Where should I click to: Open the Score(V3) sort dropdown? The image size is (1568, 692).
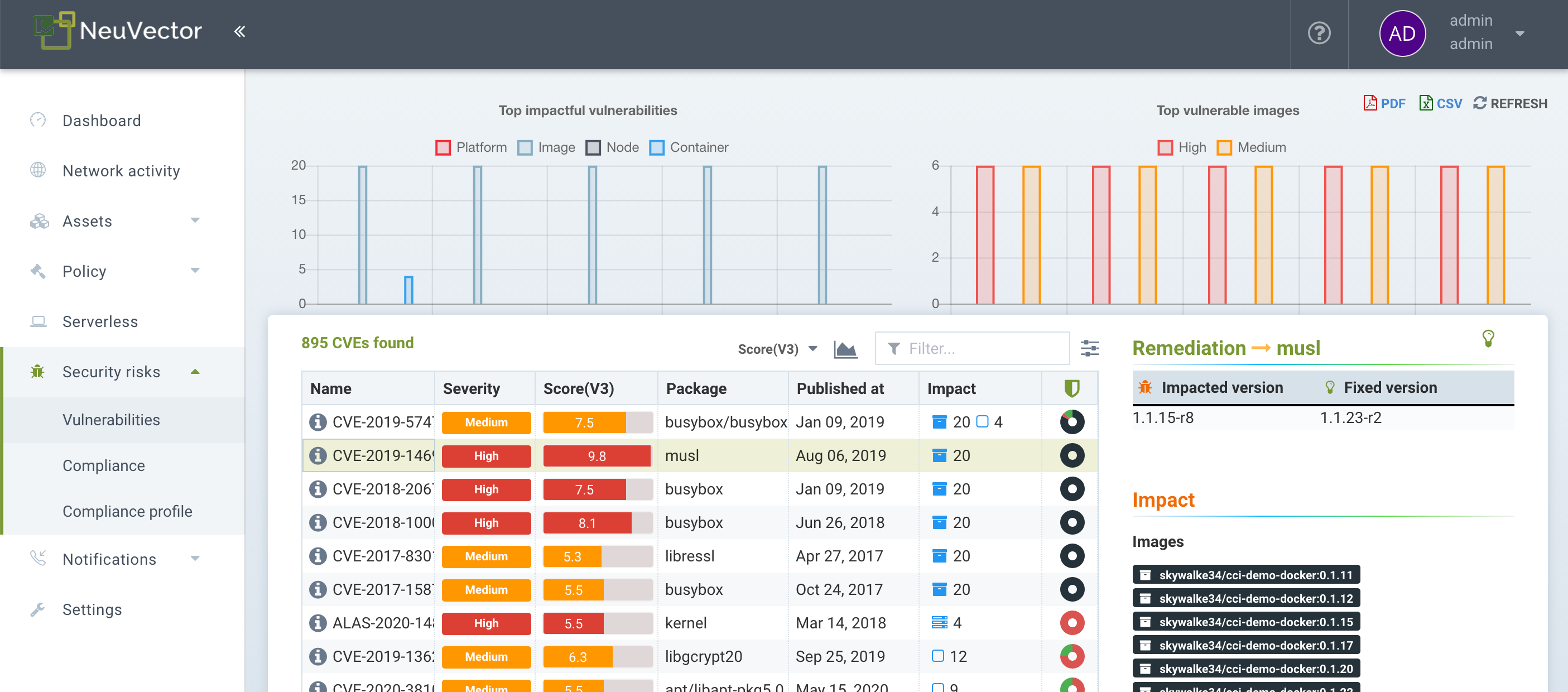coord(777,349)
